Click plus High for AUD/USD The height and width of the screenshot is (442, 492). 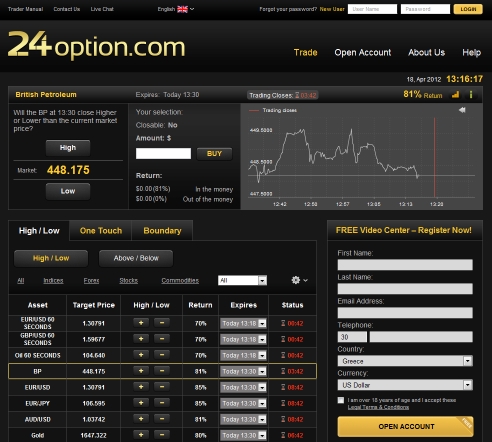click(x=141, y=419)
